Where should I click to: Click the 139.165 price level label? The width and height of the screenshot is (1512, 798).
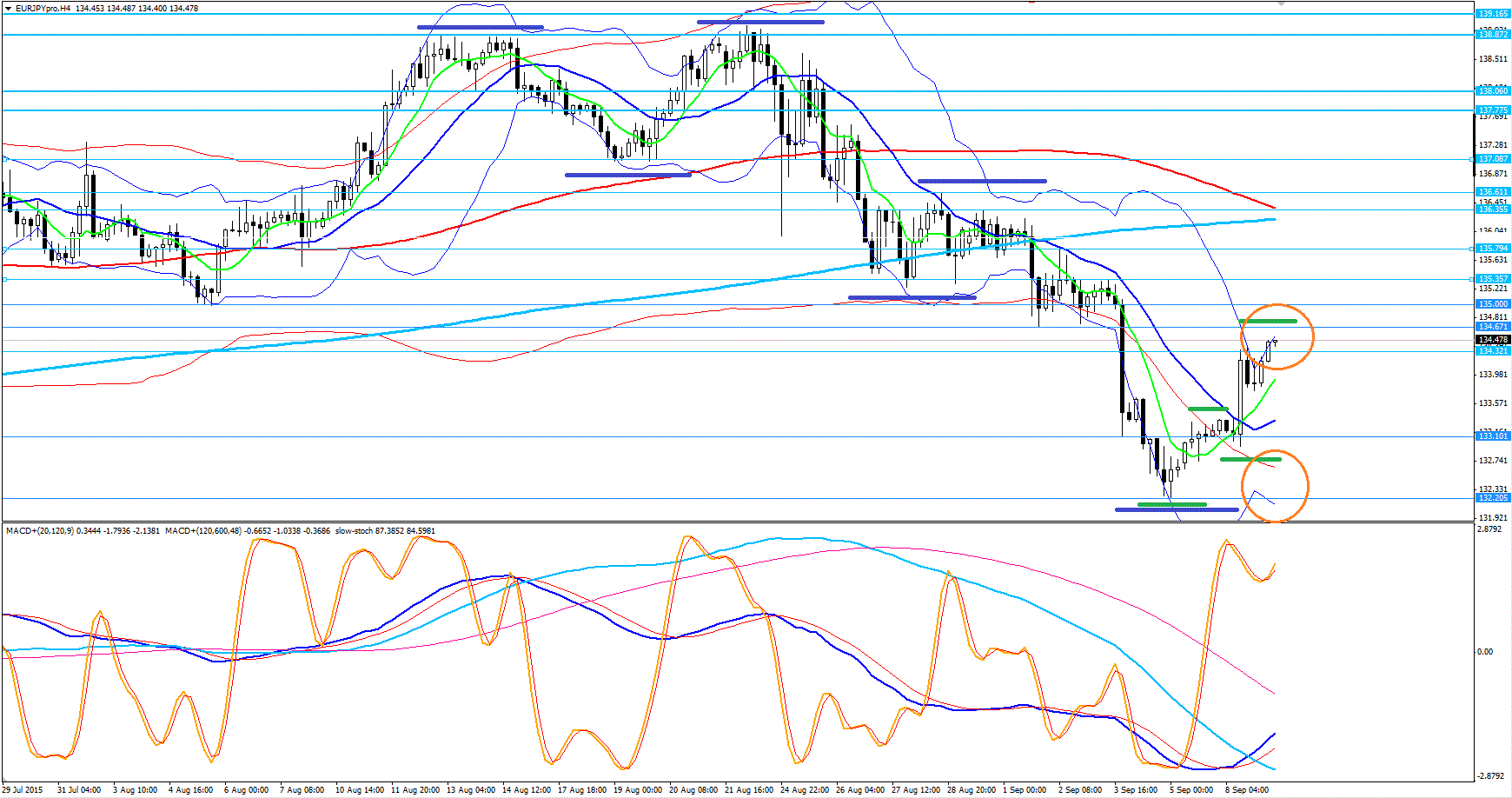[x=1493, y=14]
